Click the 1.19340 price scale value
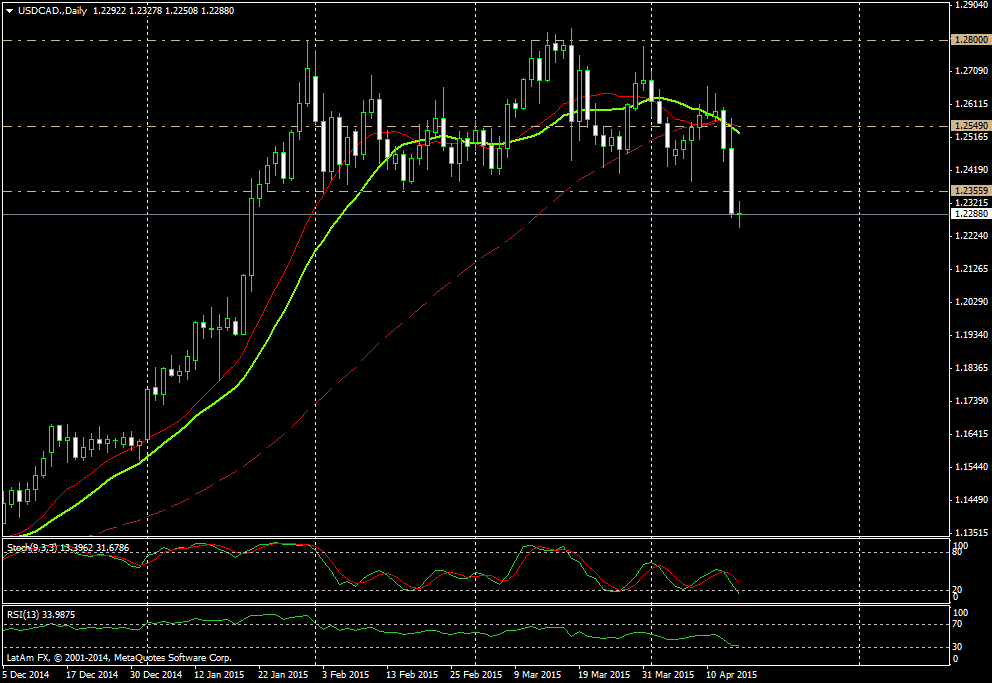This screenshot has width=992, height=683. point(969,335)
